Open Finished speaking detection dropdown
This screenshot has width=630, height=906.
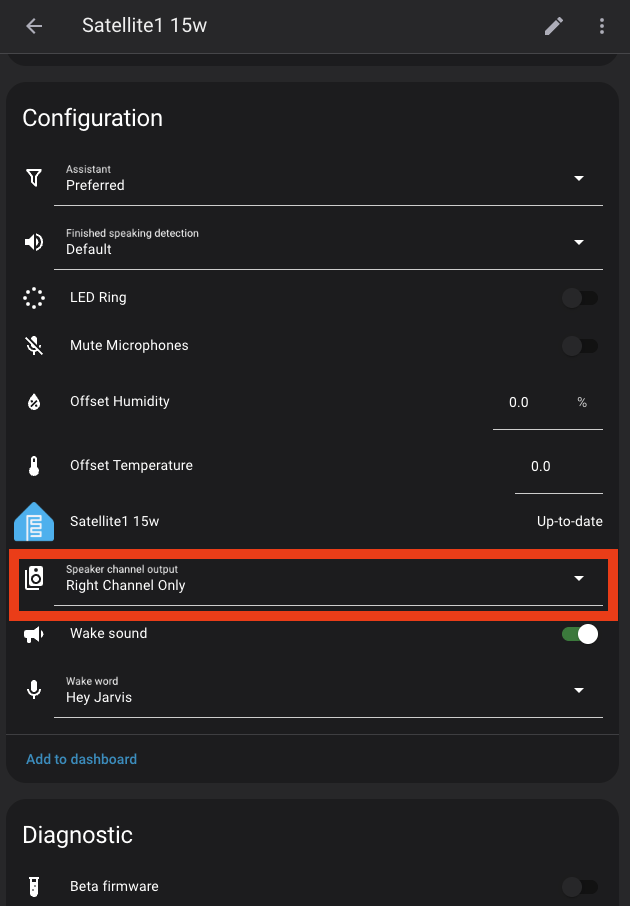(x=328, y=243)
